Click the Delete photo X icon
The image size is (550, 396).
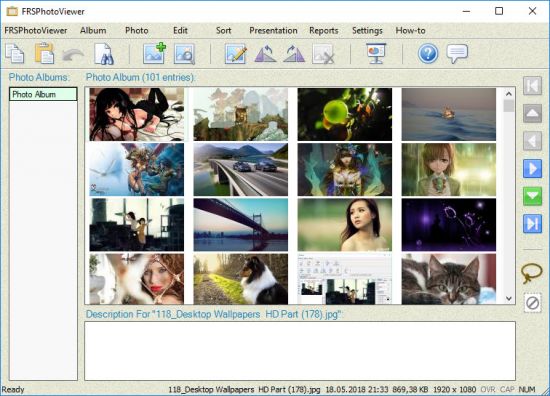point(323,54)
